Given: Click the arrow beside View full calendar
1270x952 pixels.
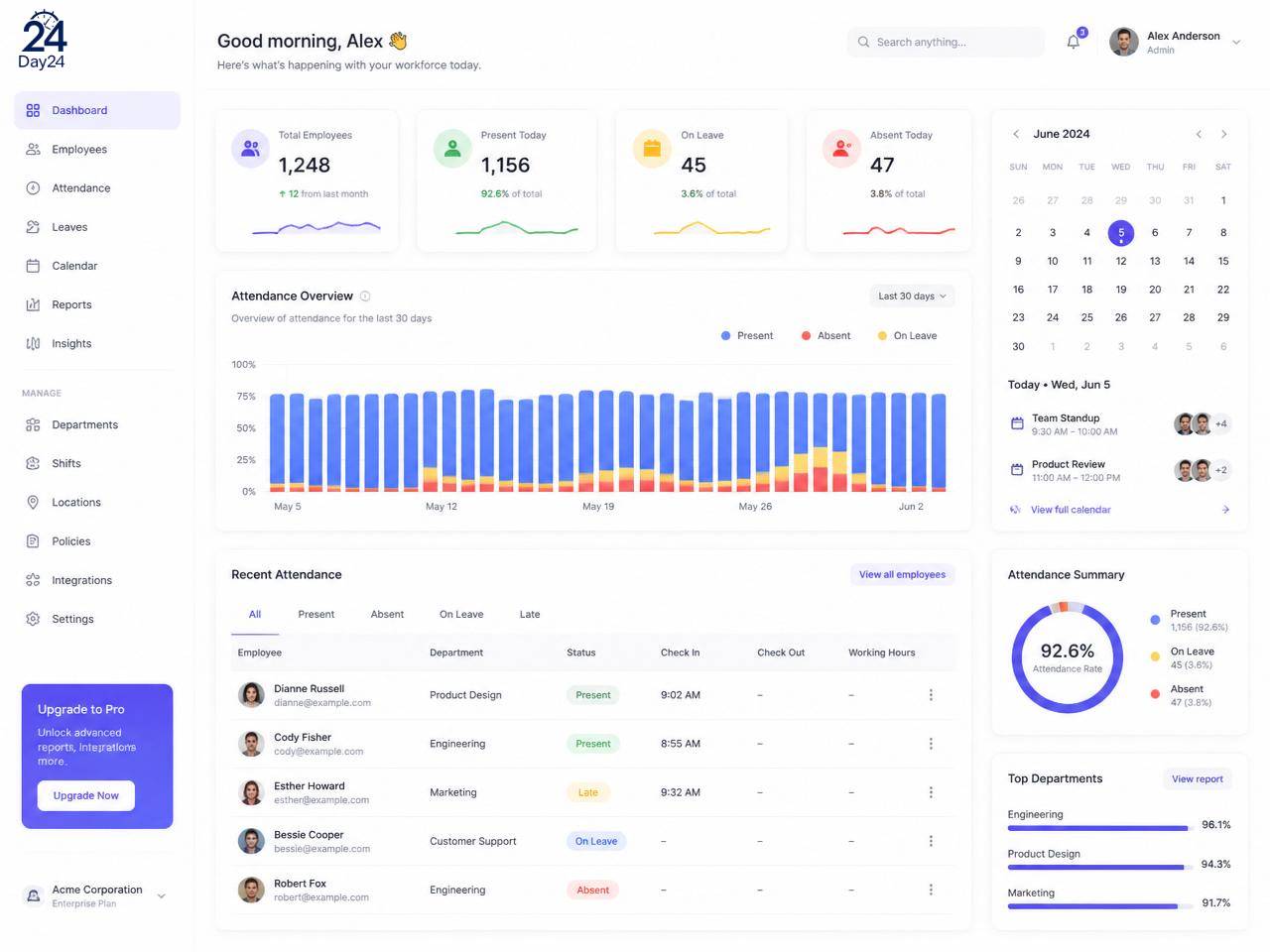Looking at the screenshot, I should coord(1225,510).
